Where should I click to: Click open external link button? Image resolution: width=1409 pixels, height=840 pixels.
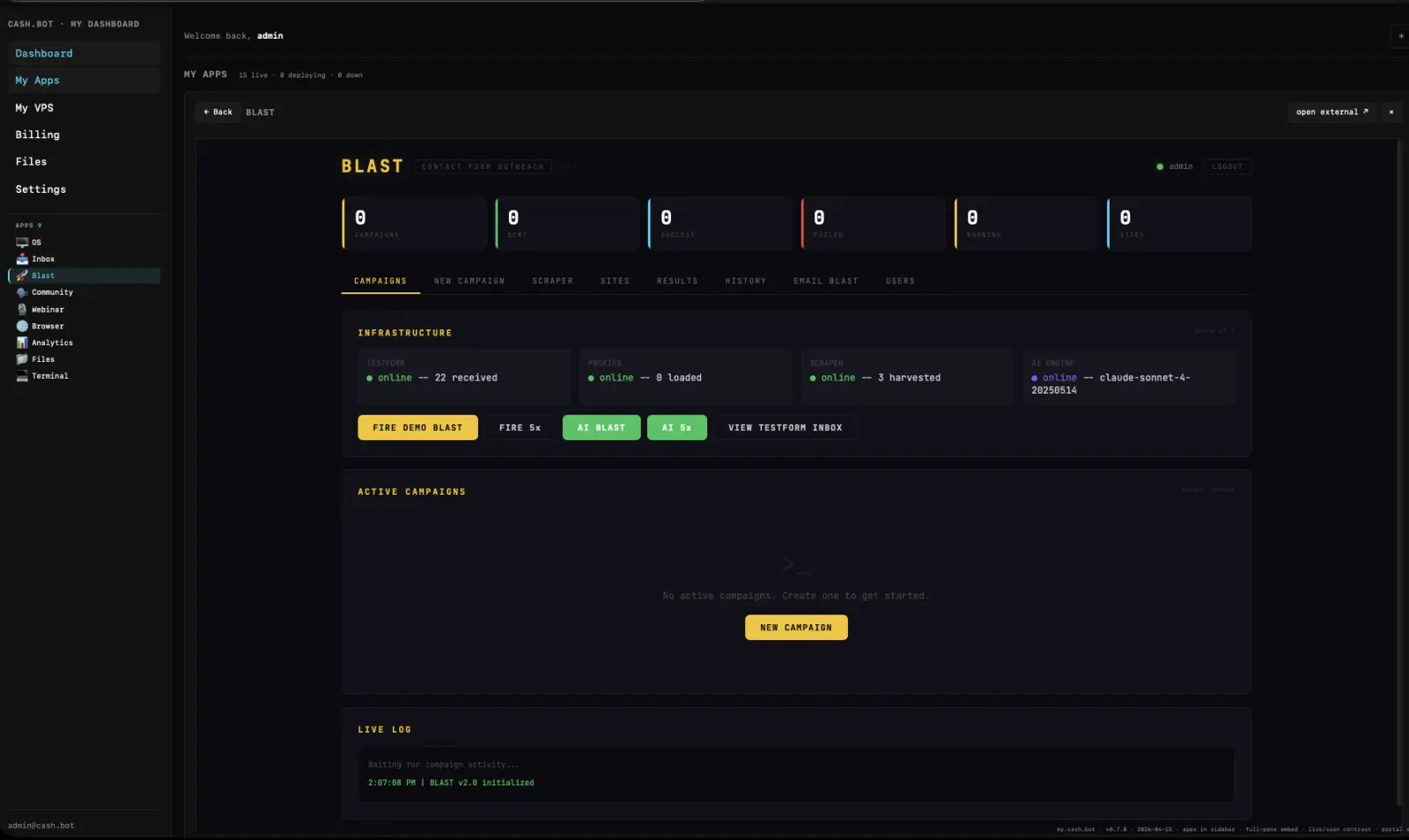pos(1332,112)
